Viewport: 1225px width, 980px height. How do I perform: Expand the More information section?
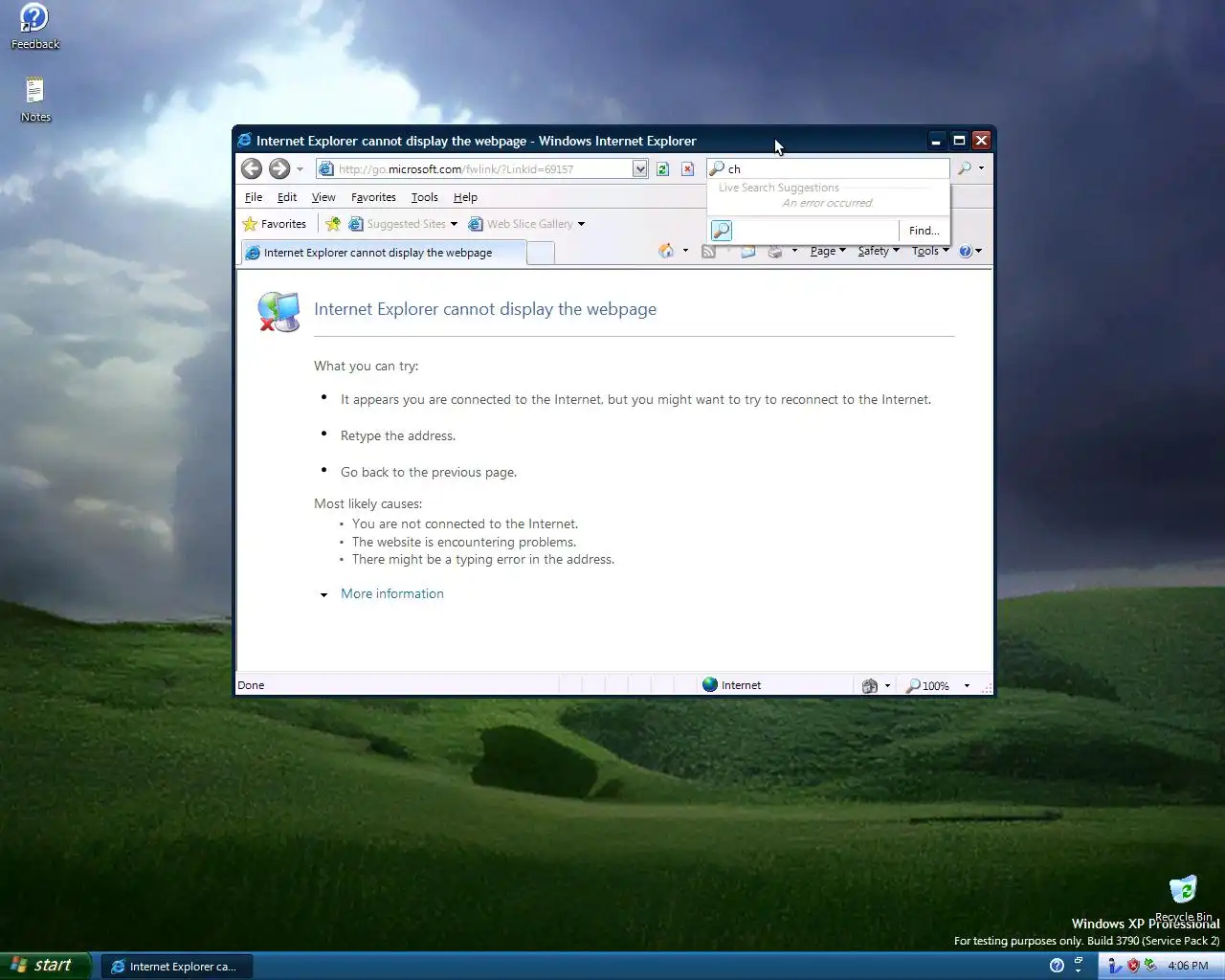pyautogui.click(x=323, y=594)
